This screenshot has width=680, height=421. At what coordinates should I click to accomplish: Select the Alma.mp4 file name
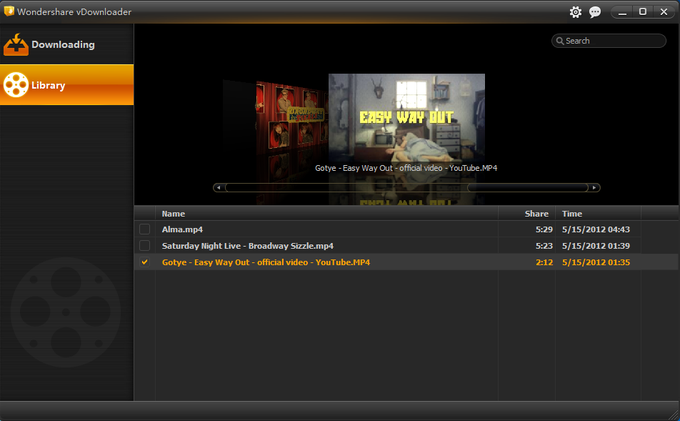click(x=182, y=229)
